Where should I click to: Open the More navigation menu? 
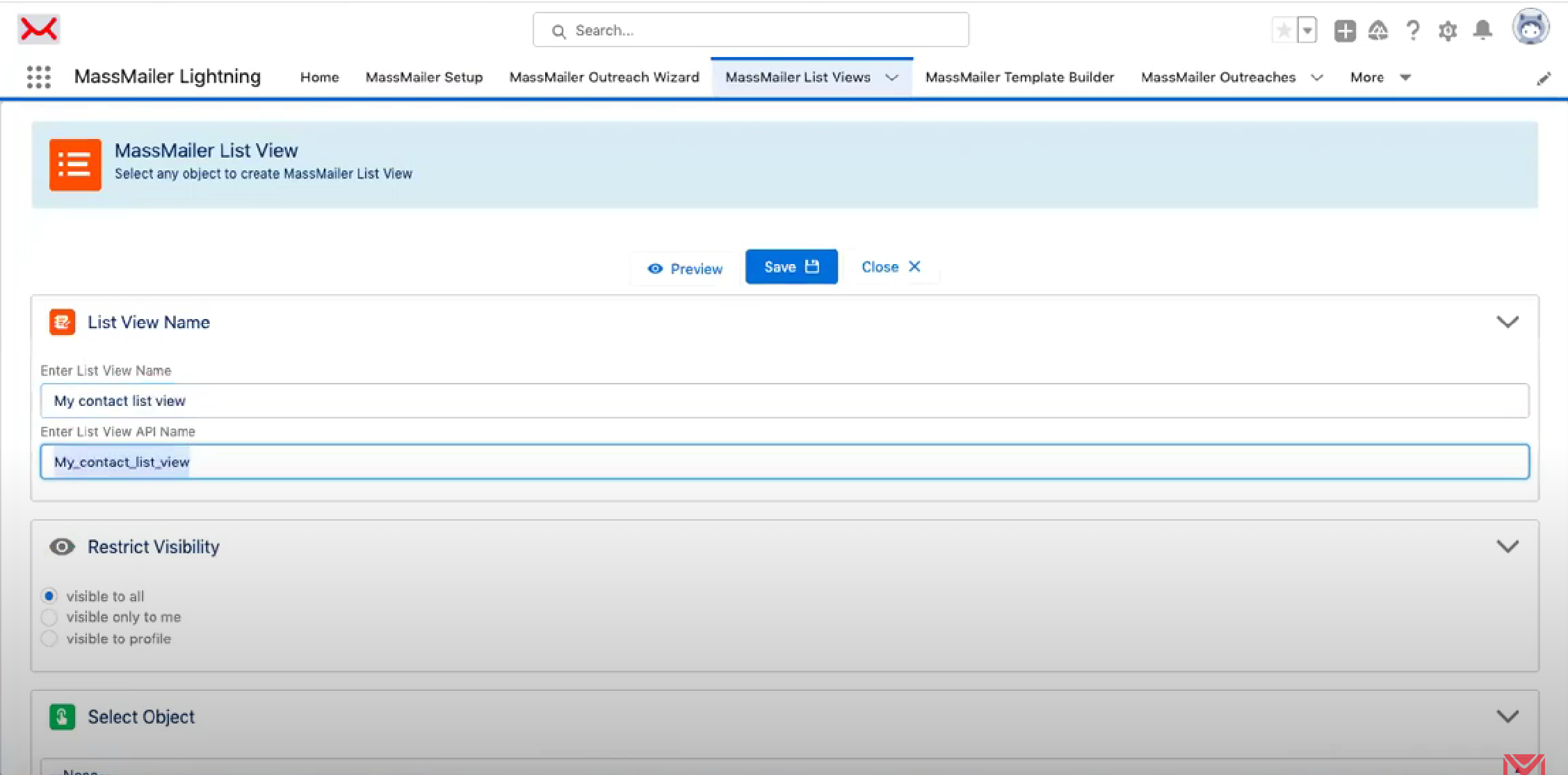[1380, 77]
